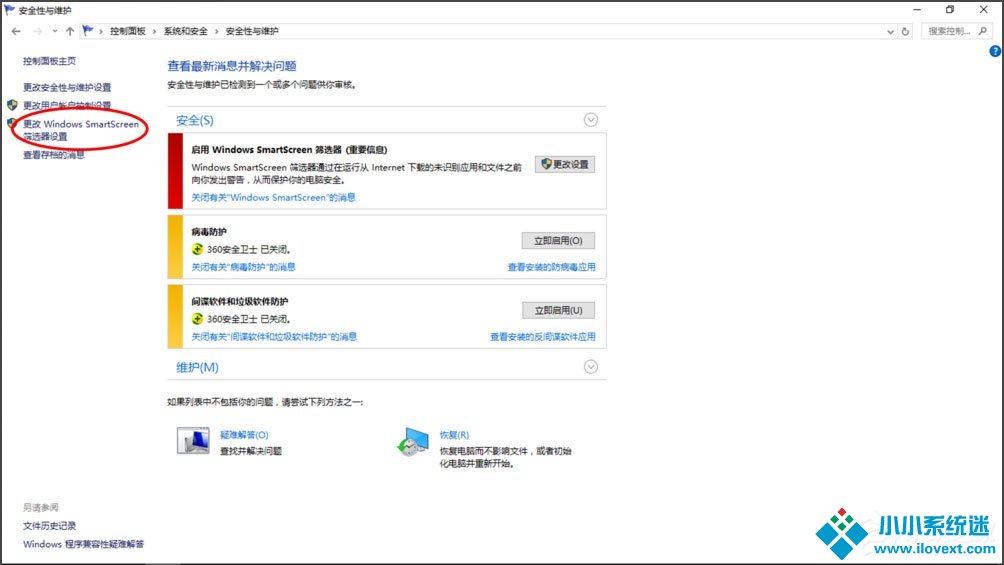This screenshot has width=1004, height=565.
Task: Select 系统和安全 in the breadcrumb
Action: point(186,31)
